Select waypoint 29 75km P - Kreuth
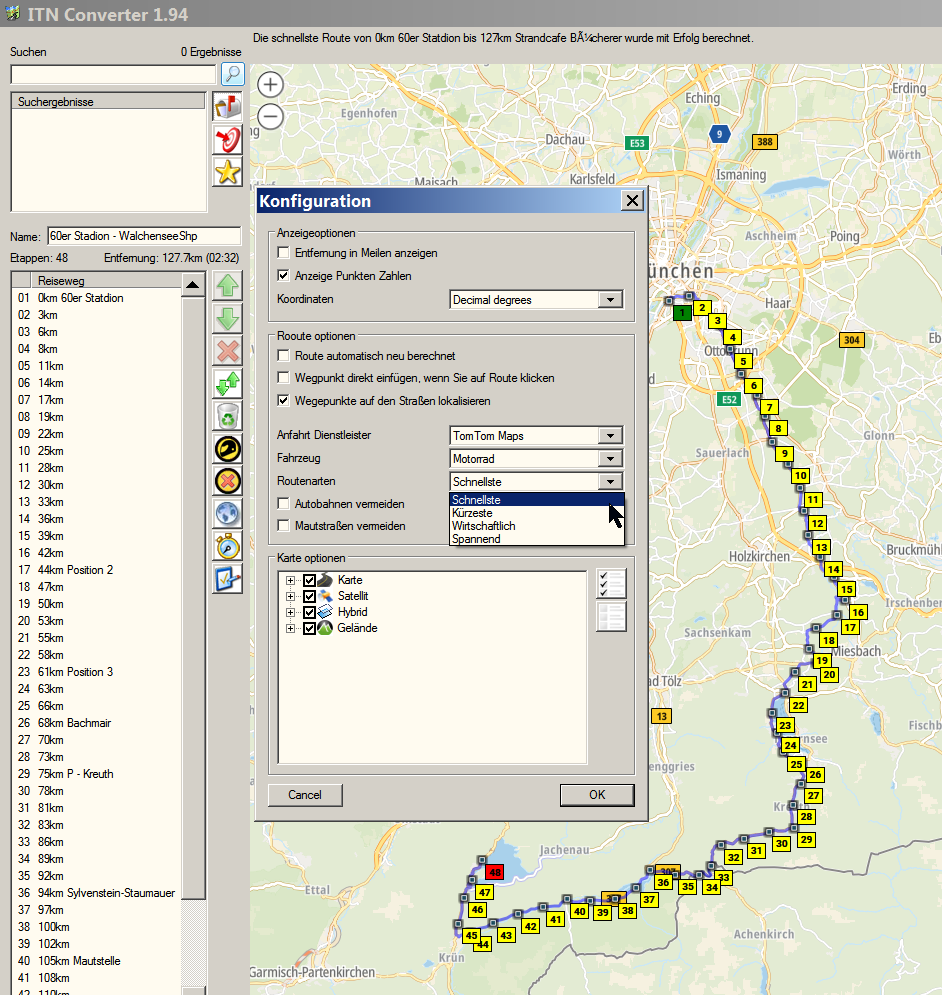The width and height of the screenshot is (942, 995). click(x=96, y=774)
